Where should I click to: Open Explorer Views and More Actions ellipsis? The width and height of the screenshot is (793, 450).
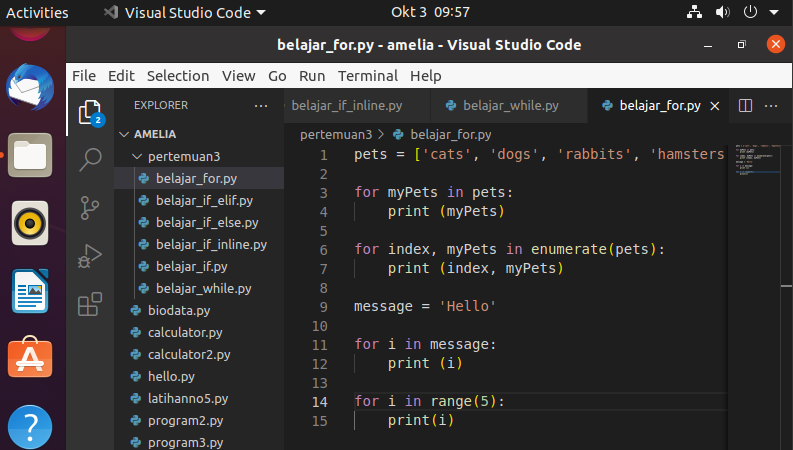[261, 105]
